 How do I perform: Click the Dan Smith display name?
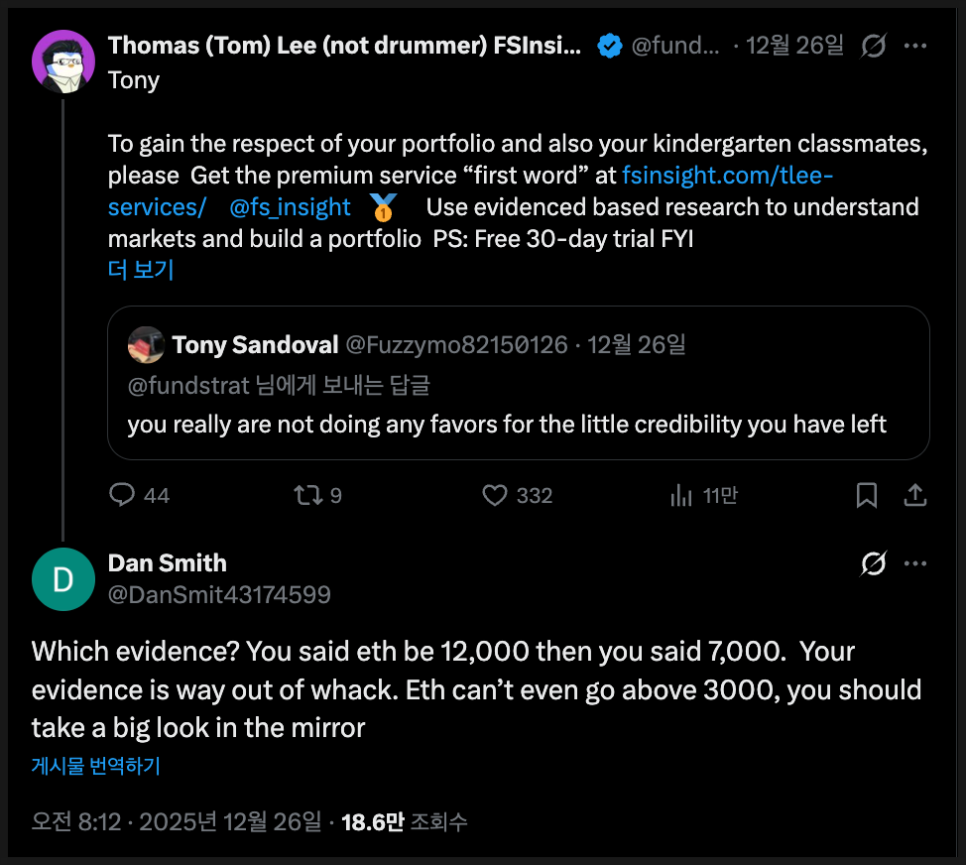pos(167,563)
